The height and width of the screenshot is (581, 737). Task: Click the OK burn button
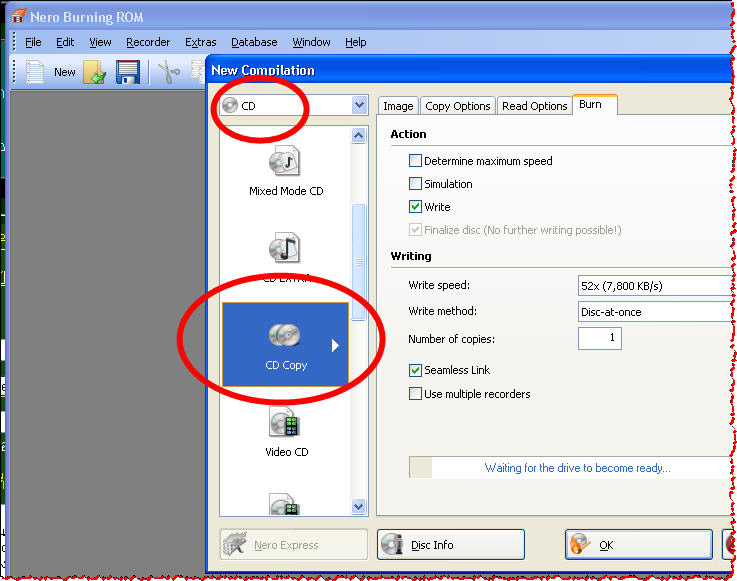click(639, 545)
